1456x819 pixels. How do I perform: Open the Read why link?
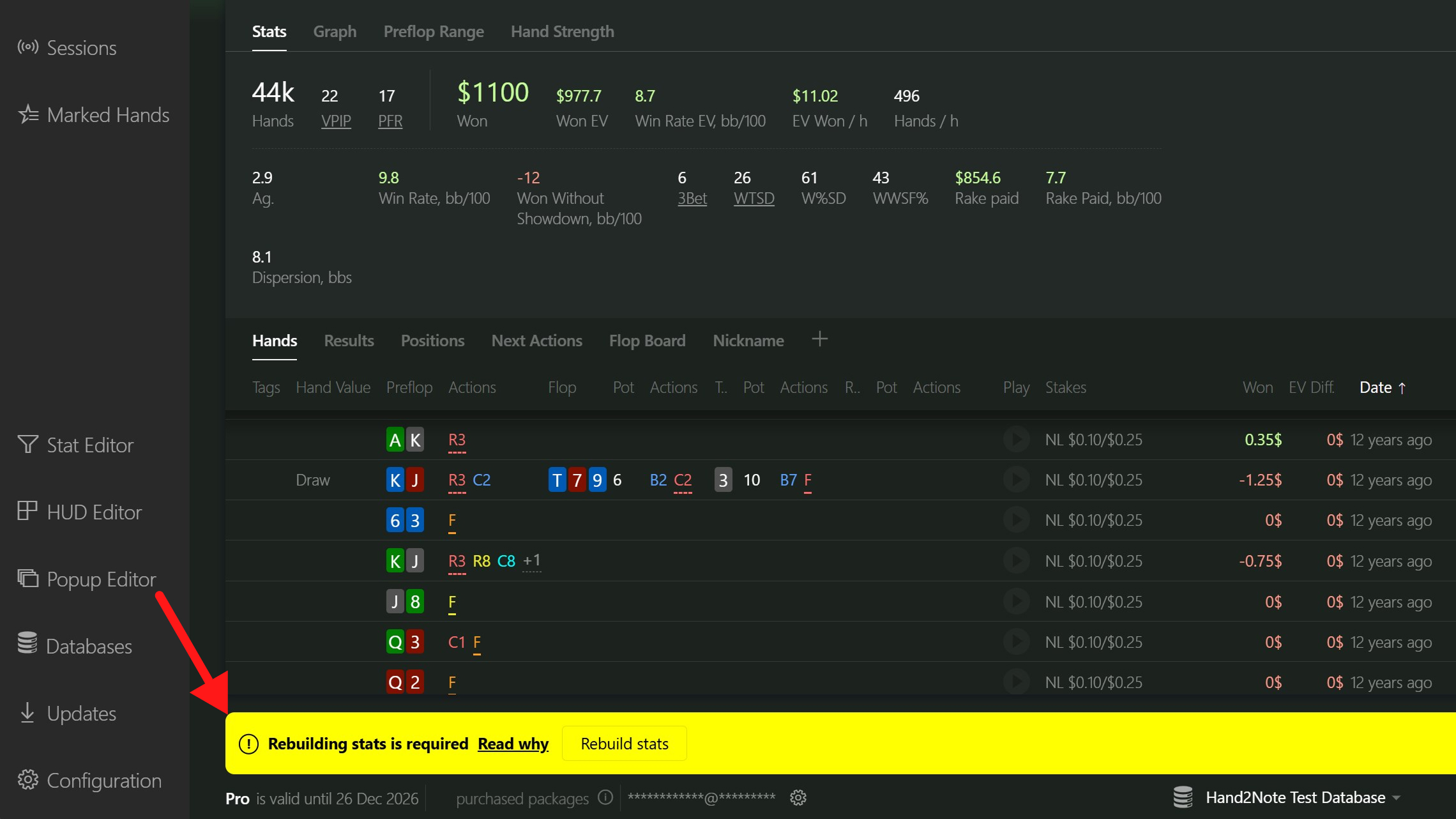click(x=513, y=743)
